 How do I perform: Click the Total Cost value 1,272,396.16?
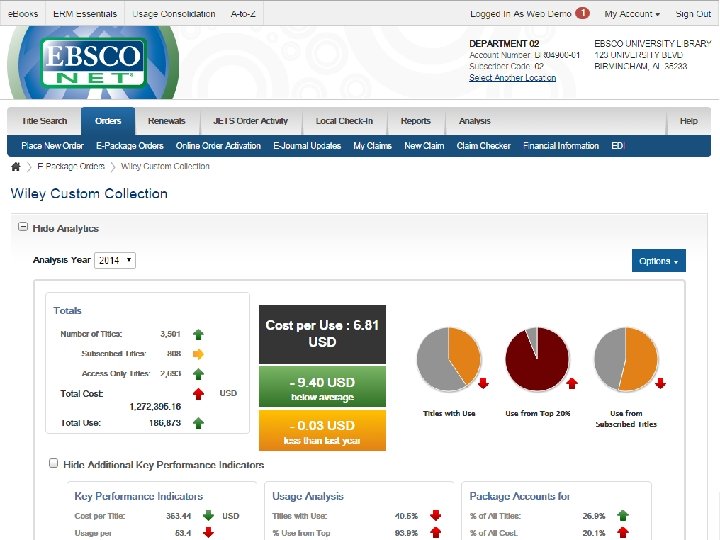155,406
